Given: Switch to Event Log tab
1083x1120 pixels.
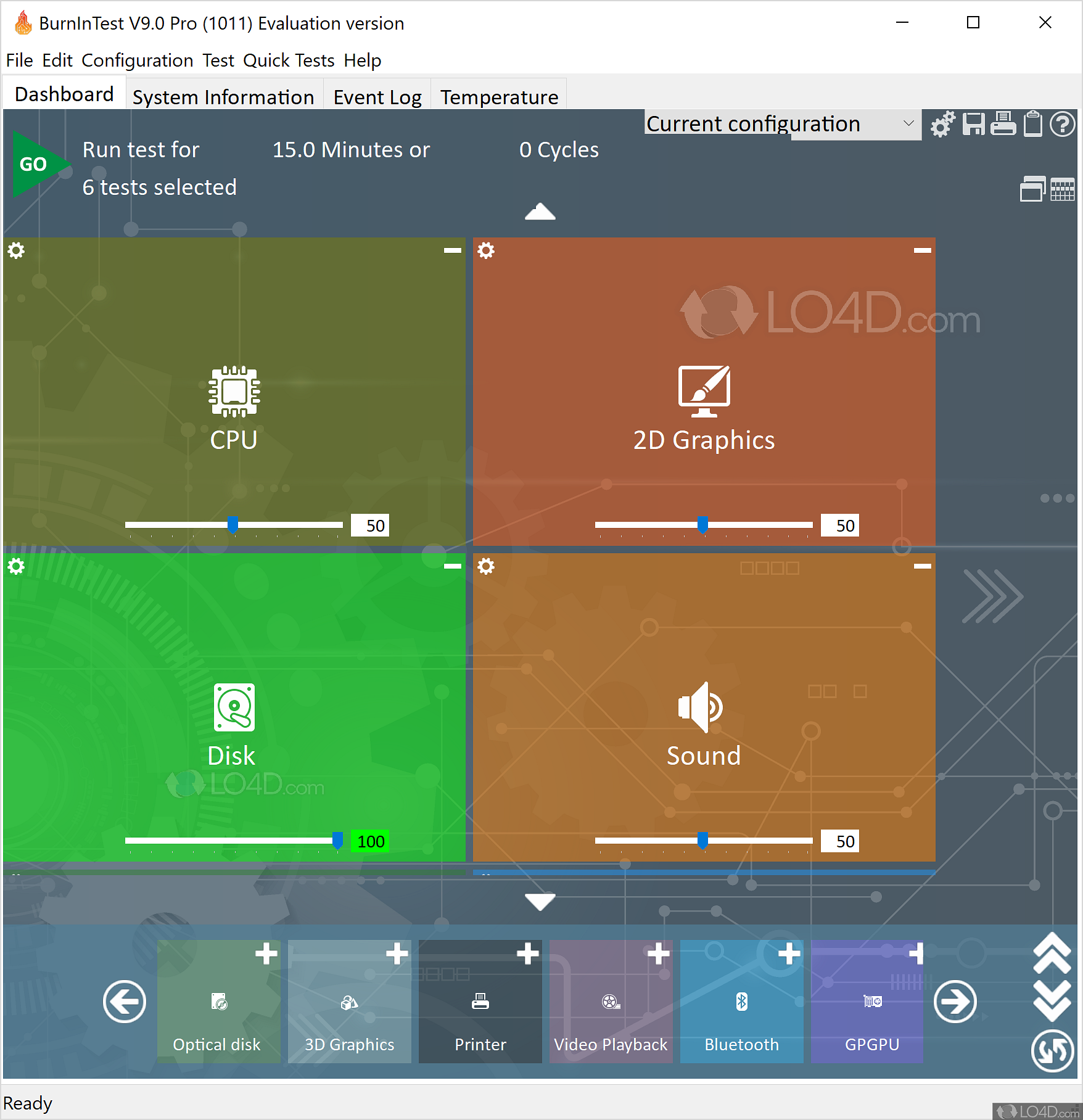Looking at the screenshot, I should (x=377, y=97).
